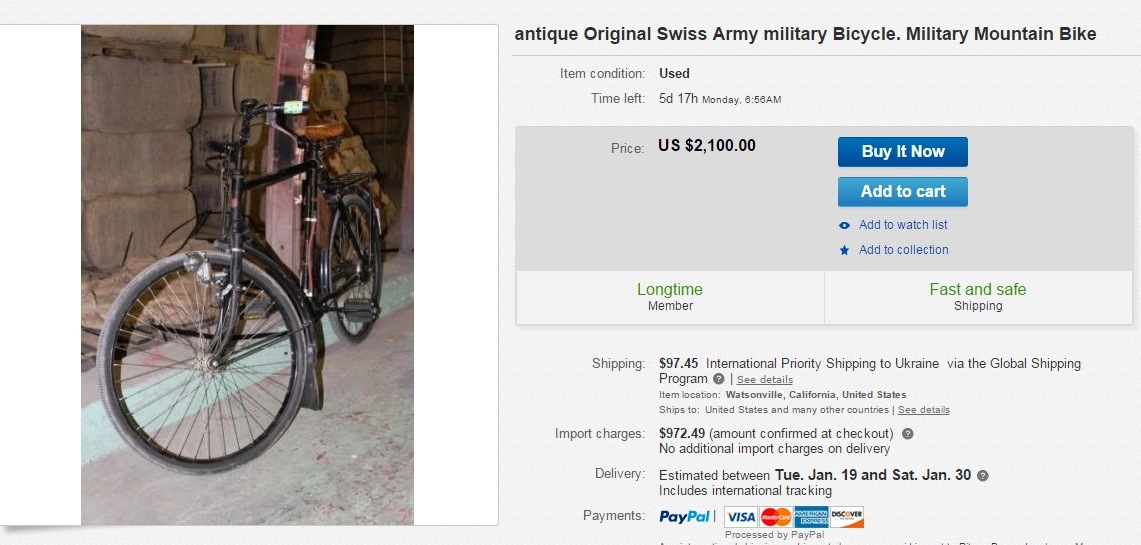This screenshot has width=1141, height=545.
Task: Click the PayPal logo
Action: pos(684,517)
